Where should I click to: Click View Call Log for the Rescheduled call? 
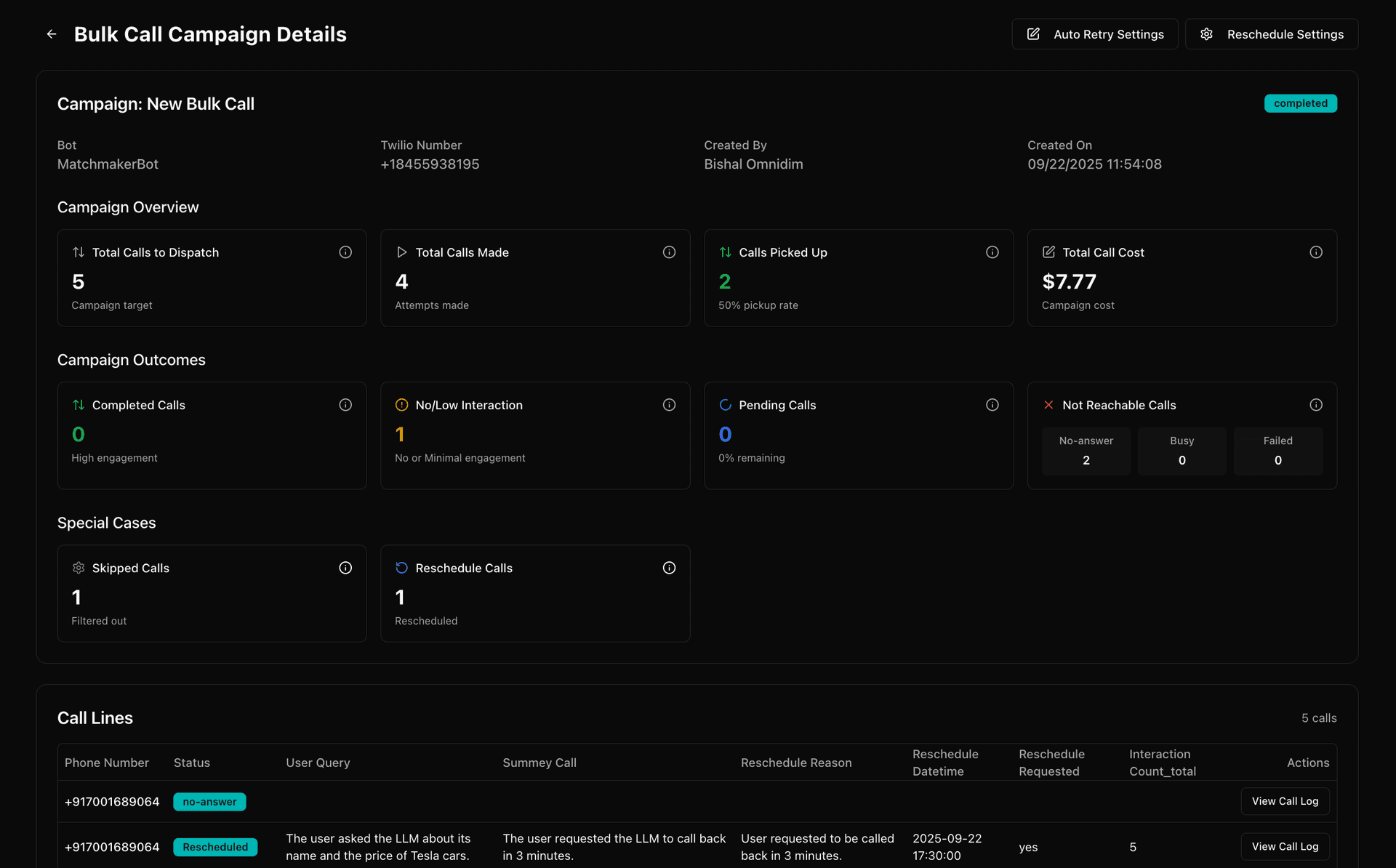pyautogui.click(x=1284, y=846)
